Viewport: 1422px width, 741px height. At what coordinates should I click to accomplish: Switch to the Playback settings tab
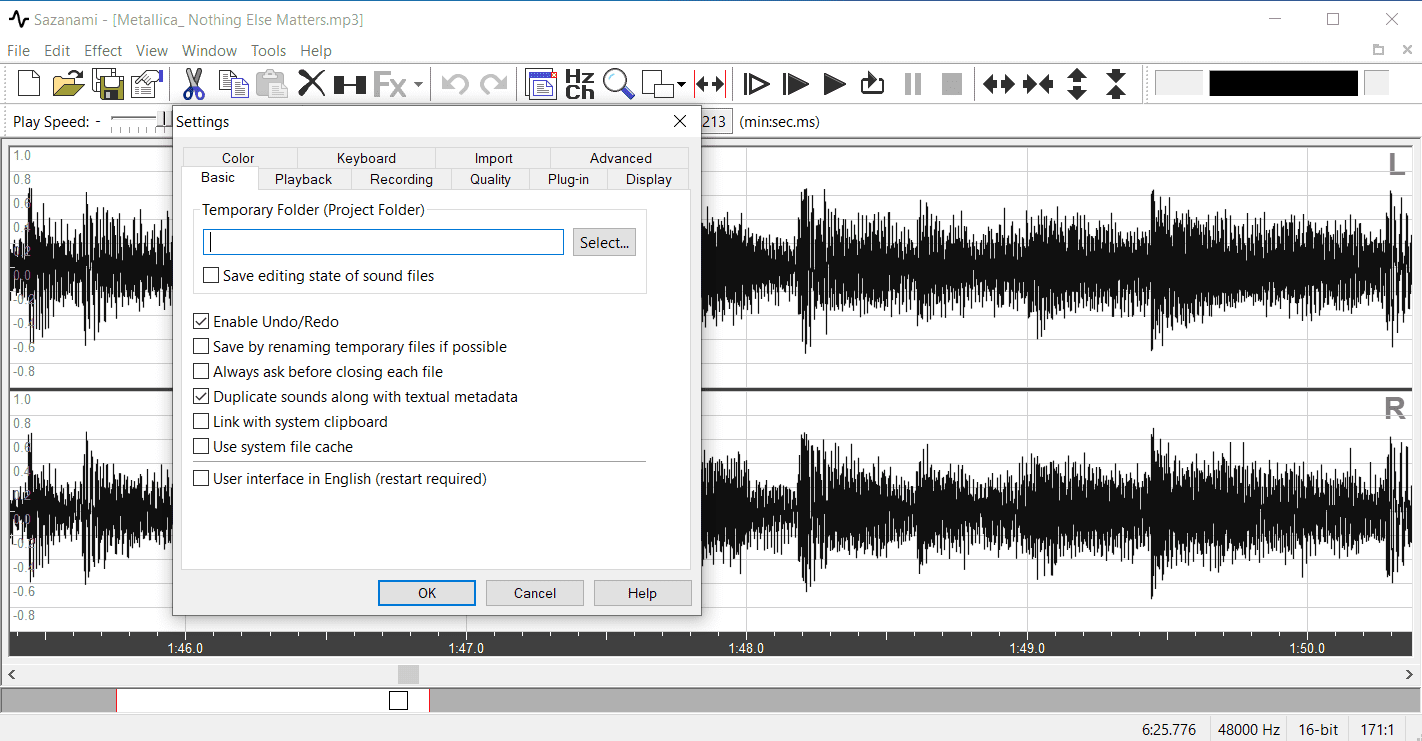point(303,179)
